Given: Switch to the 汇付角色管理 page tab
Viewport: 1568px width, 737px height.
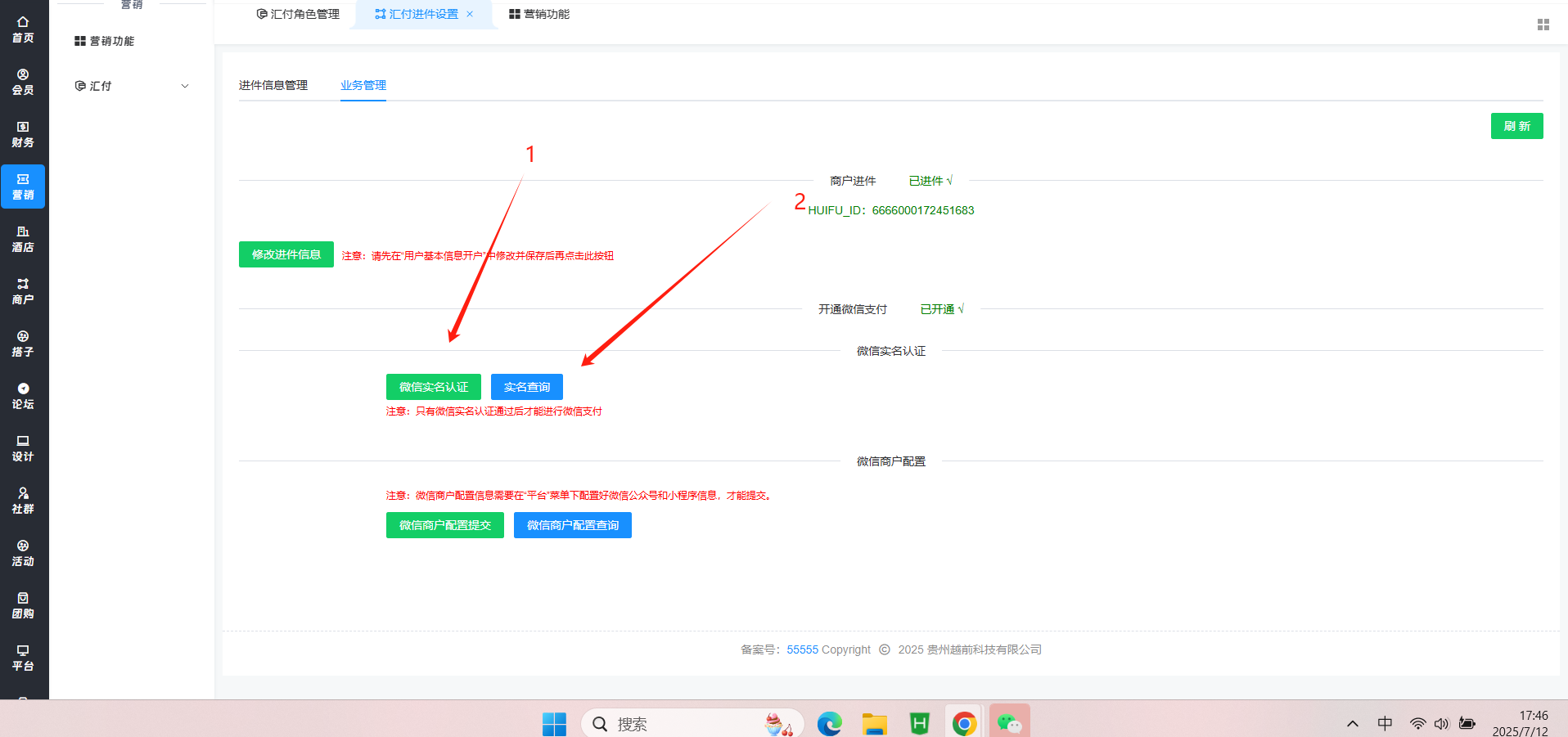Looking at the screenshot, I should 298,14.
